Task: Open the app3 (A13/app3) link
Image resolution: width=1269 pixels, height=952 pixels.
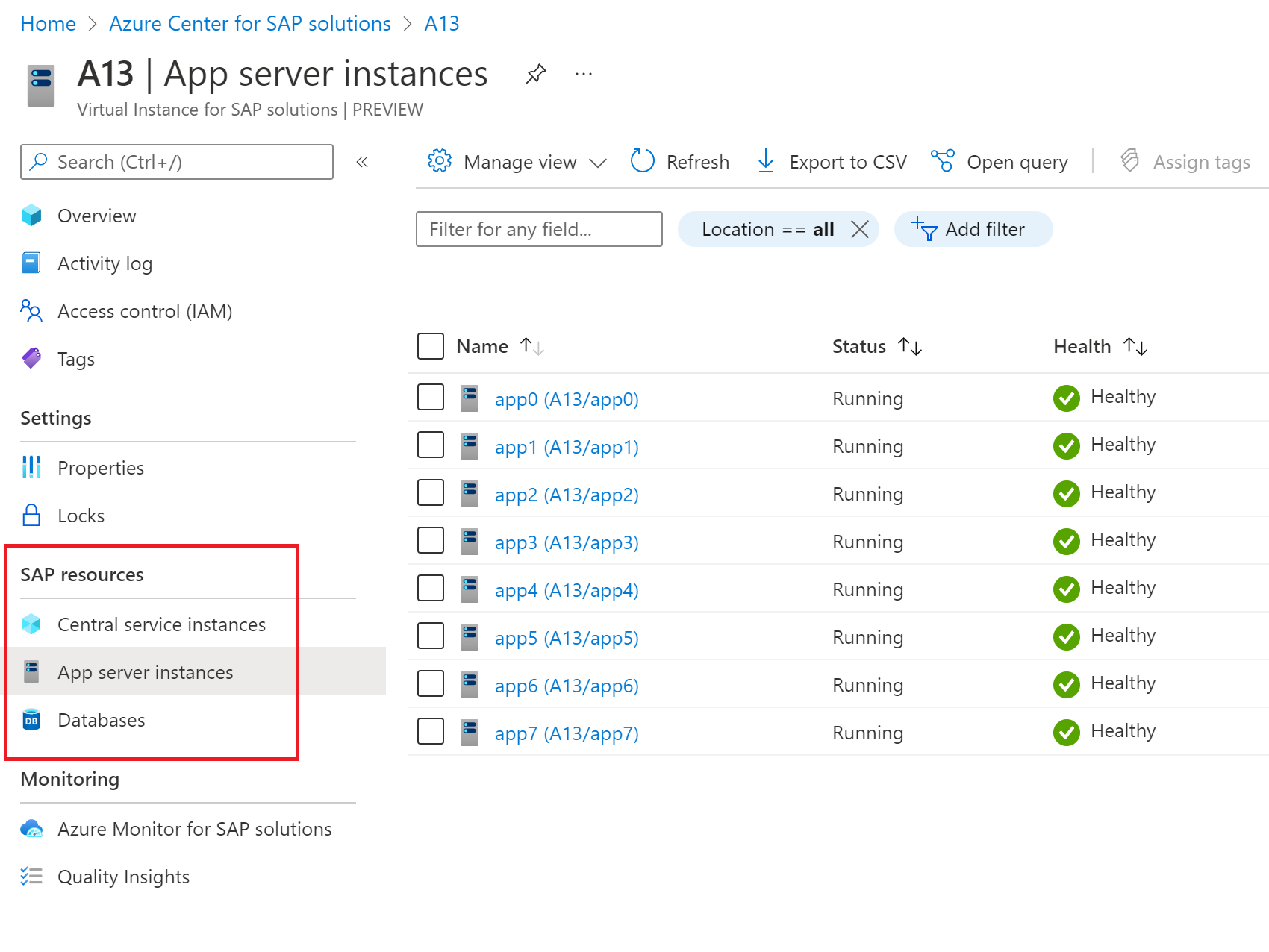Action: [567, 542]
